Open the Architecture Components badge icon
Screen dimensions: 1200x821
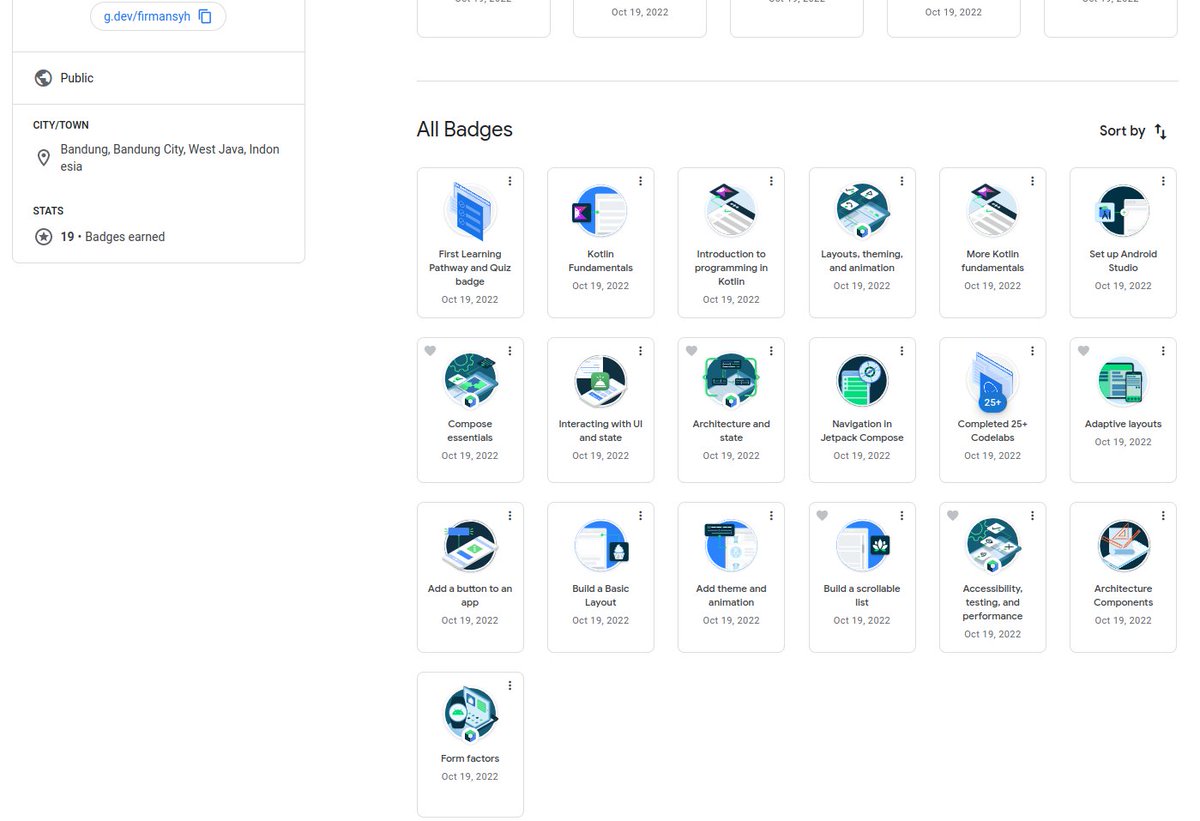point(1123,546)
